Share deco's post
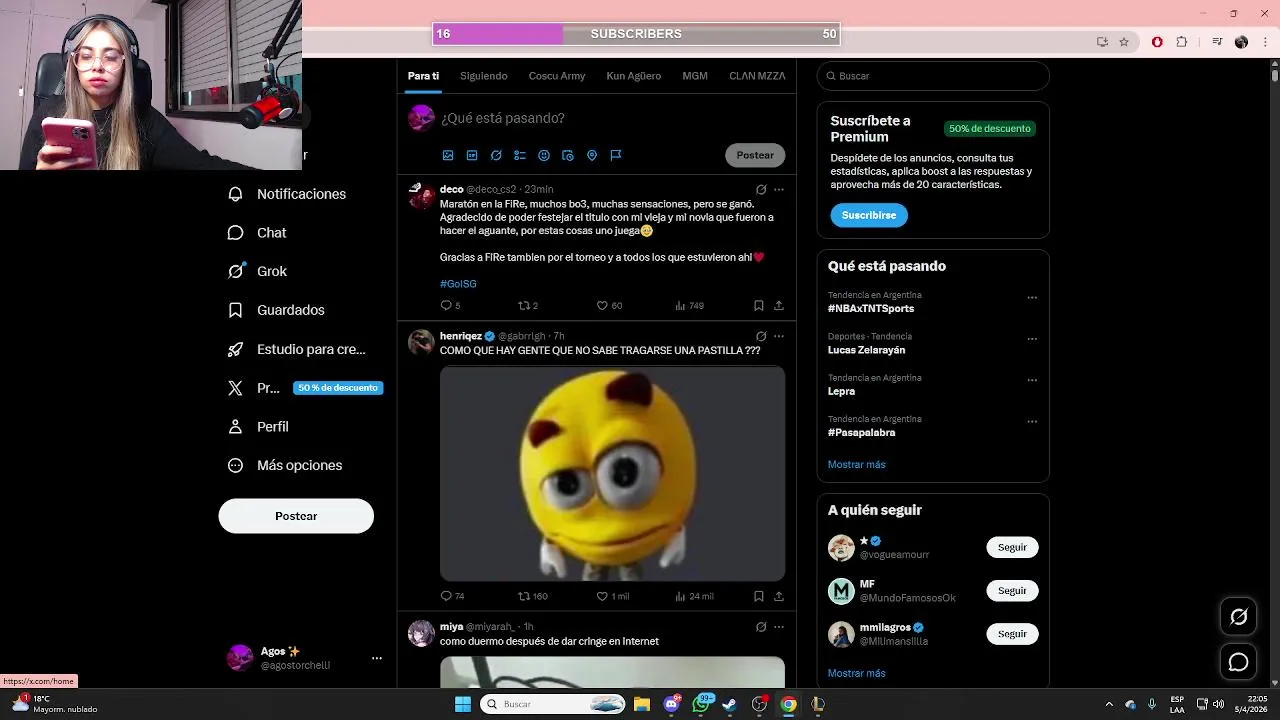The height and width of the screenshot is (720, 1280). pyautogui.click(x=779, y=305)
